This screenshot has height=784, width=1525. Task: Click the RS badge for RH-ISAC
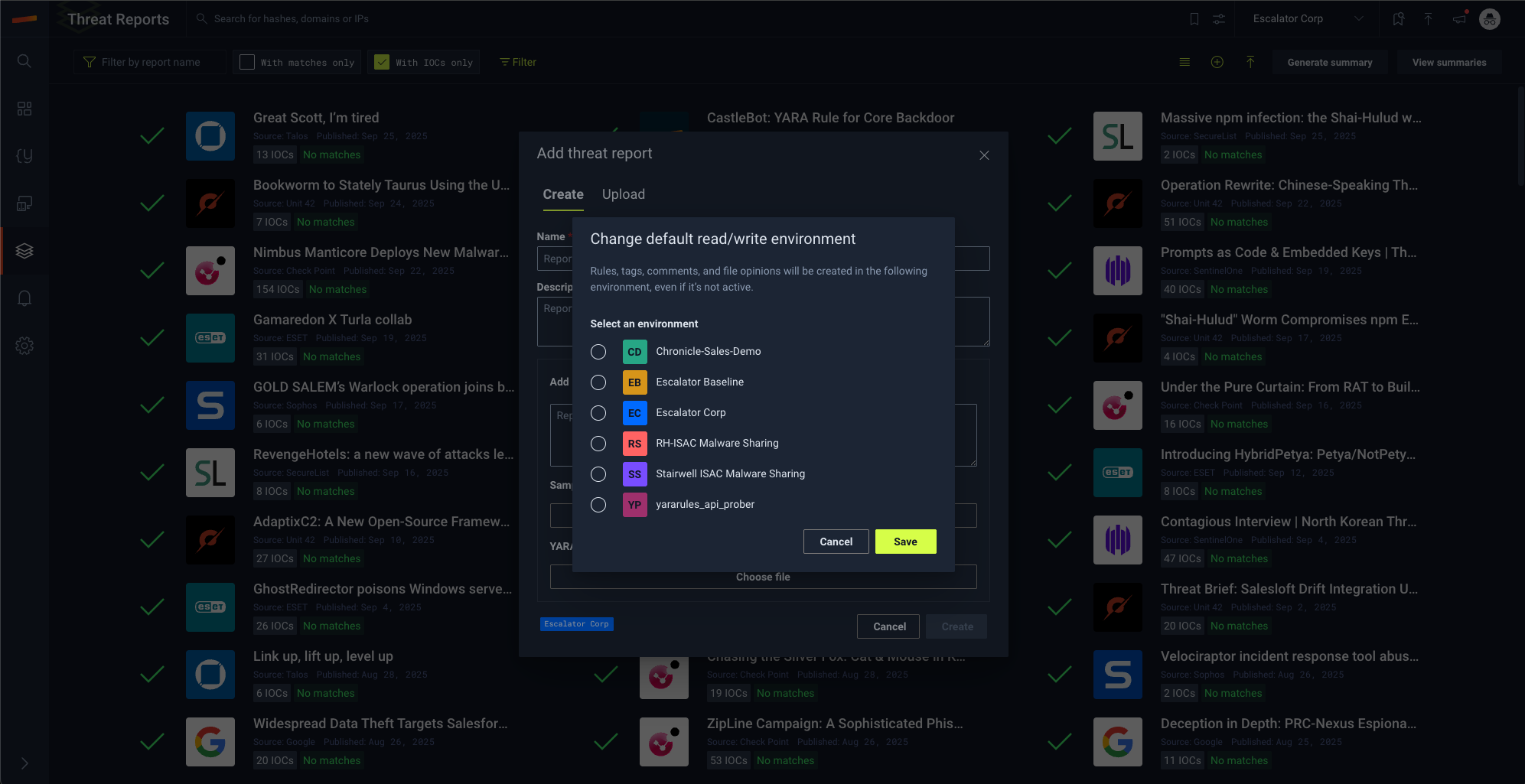point(634,444)
